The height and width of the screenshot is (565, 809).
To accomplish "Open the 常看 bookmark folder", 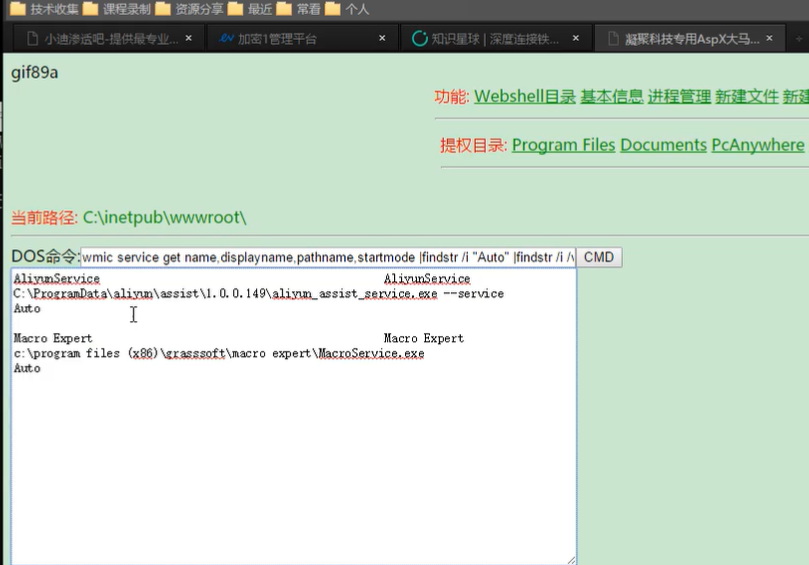I will tap(299, 9).
